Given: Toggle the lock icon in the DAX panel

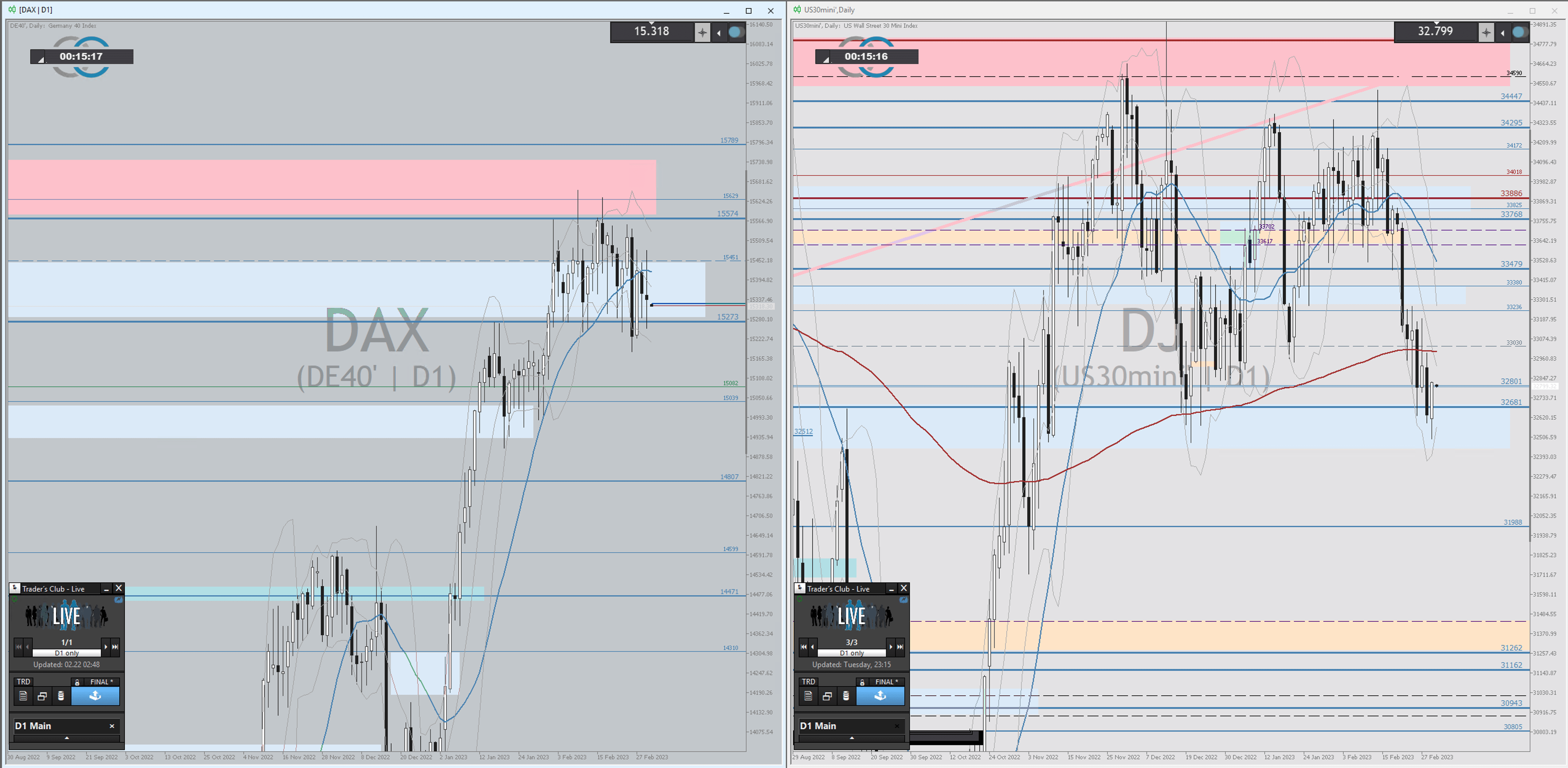Looking at the screenshot, I should click(77, 682).
